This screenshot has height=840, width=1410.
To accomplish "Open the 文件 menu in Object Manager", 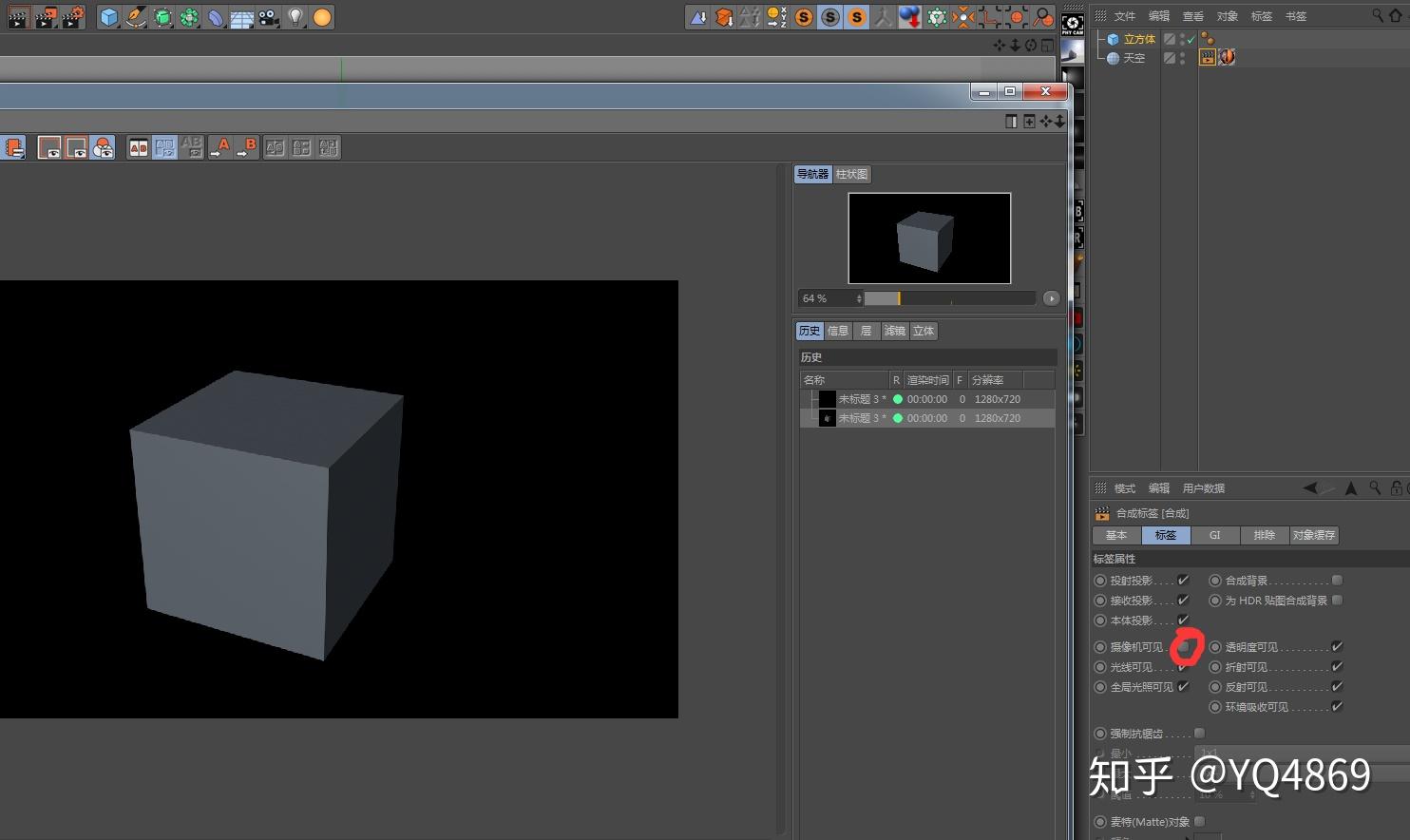I will coord(1124,16).
